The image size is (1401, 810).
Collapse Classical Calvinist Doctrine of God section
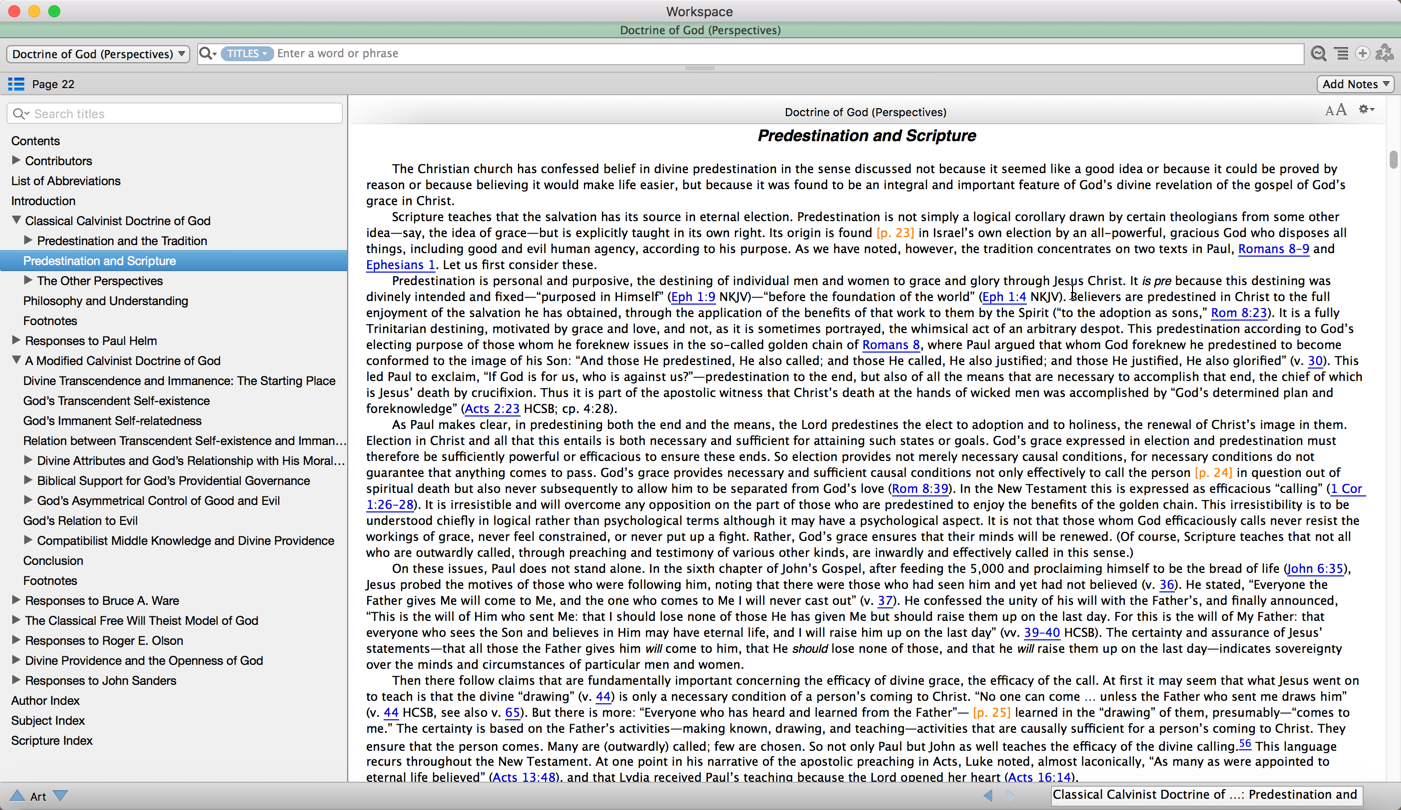click(16, 220)
